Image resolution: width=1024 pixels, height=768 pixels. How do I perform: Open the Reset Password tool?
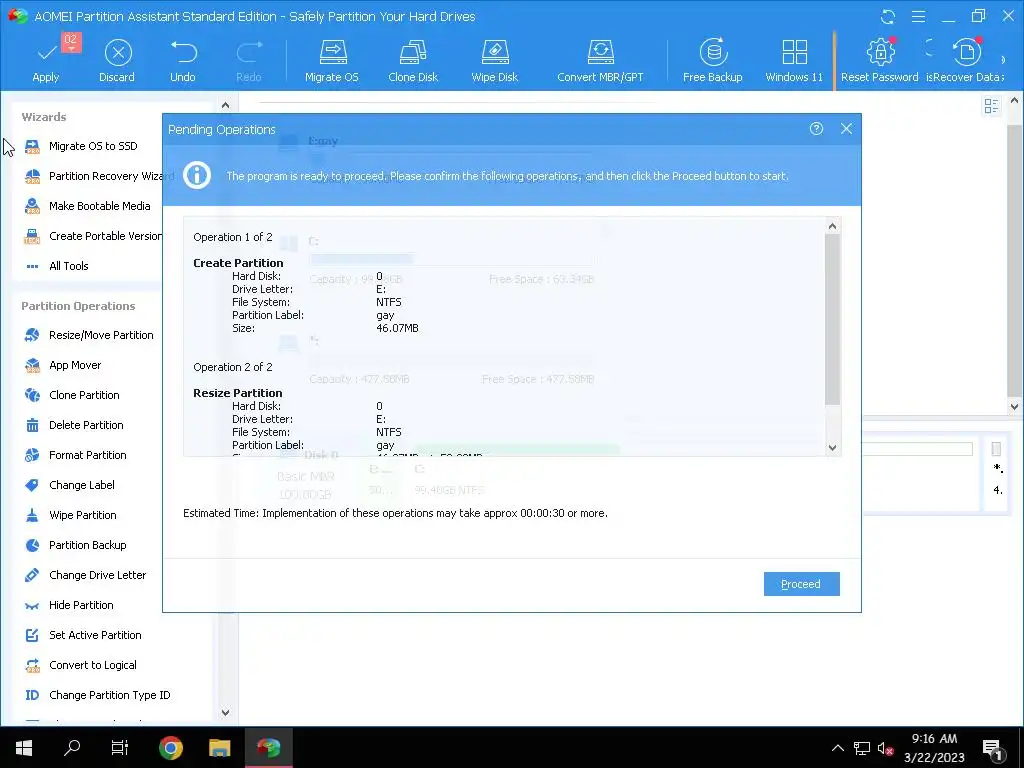[880, 60]
